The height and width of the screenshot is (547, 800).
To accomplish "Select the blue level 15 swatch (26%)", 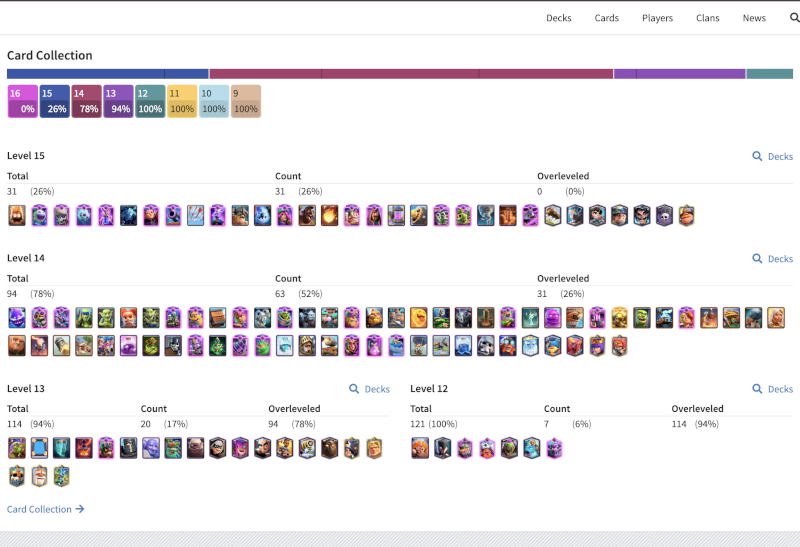I will [55, 101].
